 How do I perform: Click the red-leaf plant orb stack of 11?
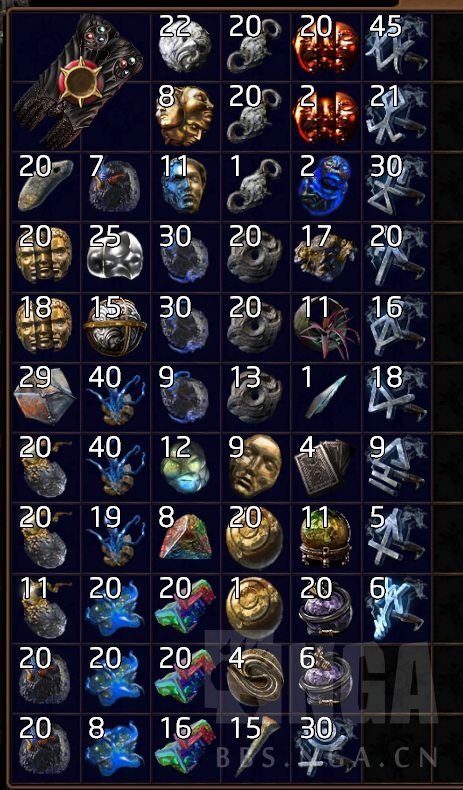(x=325, y=327)
